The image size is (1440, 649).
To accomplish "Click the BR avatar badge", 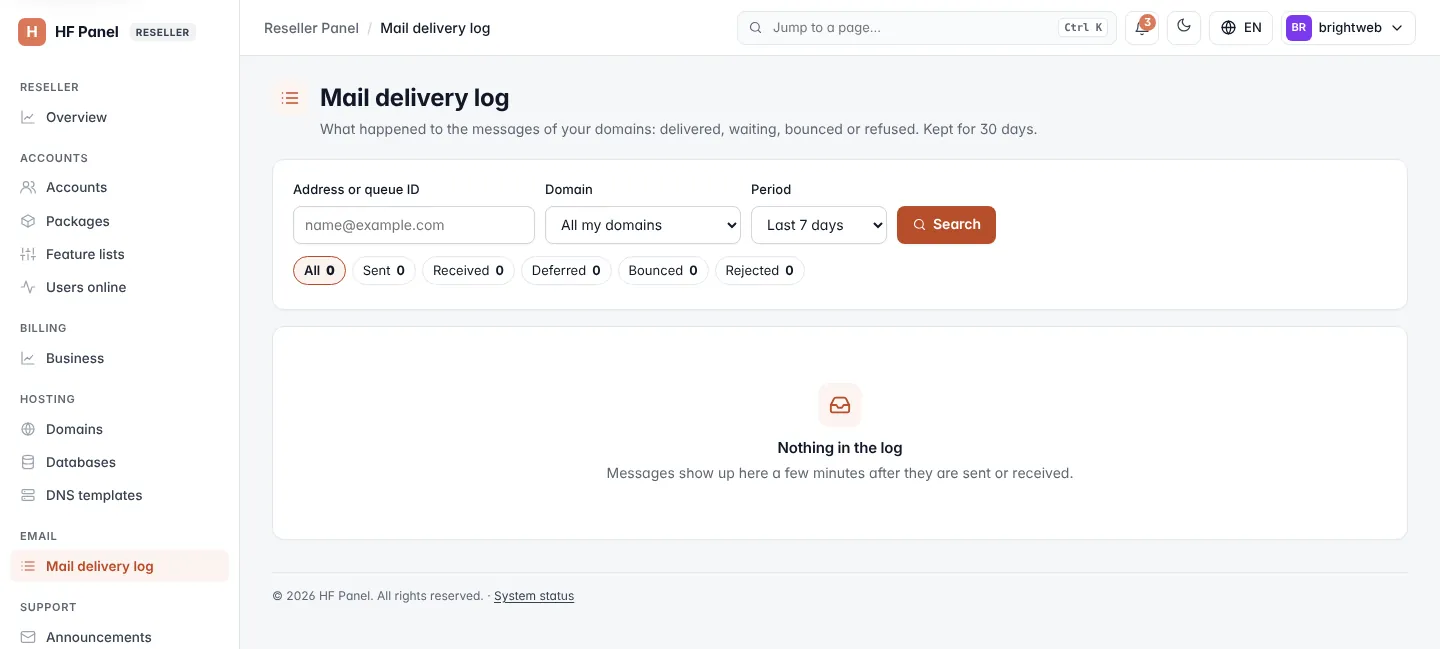I will 1298,28.
